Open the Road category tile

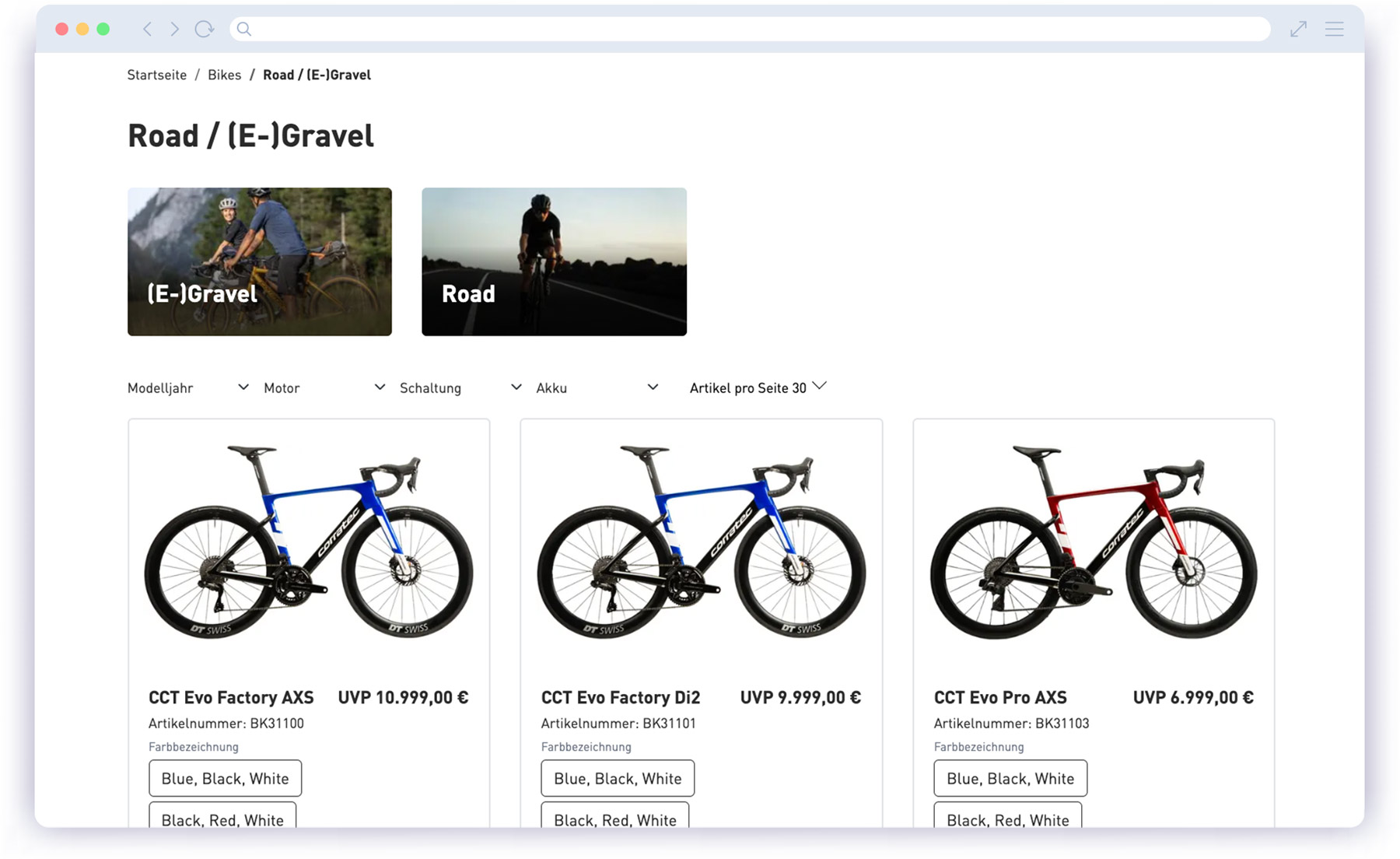[554, 261]
